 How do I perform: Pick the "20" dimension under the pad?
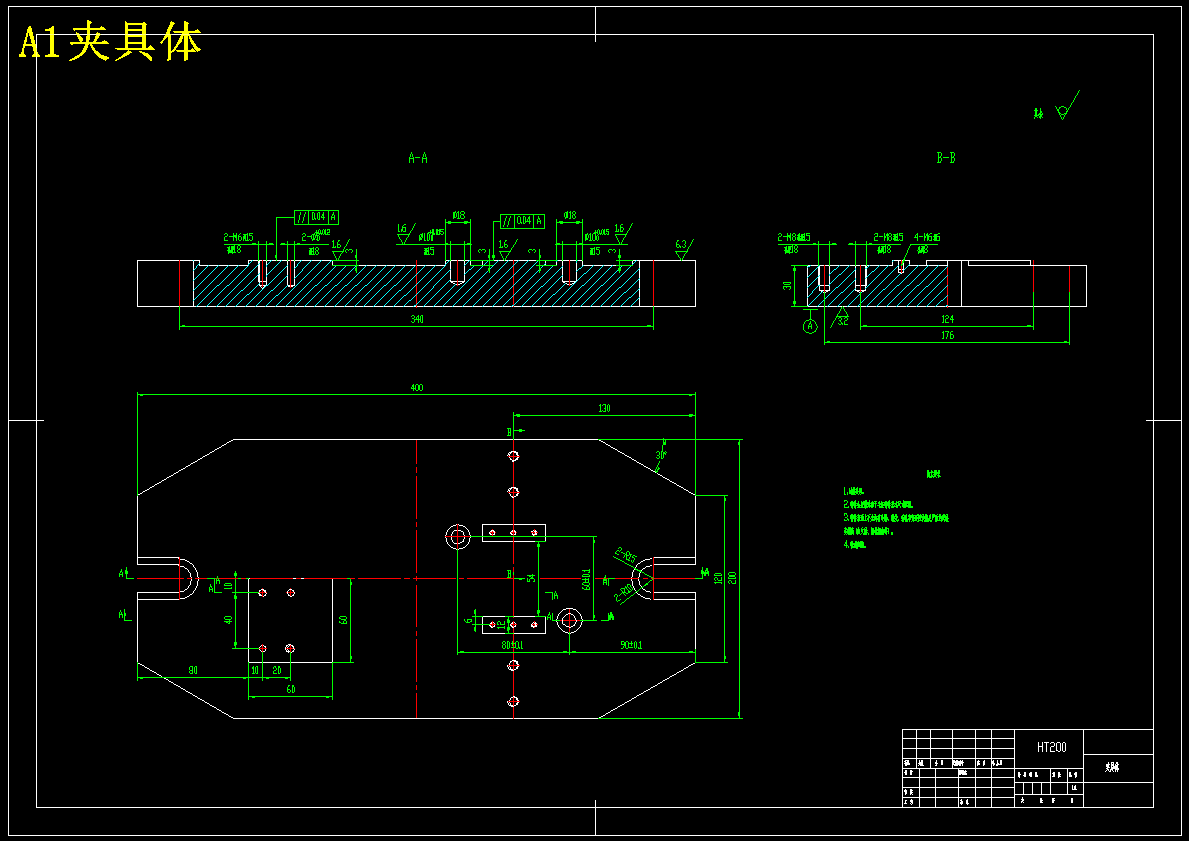tap(277, 670)
